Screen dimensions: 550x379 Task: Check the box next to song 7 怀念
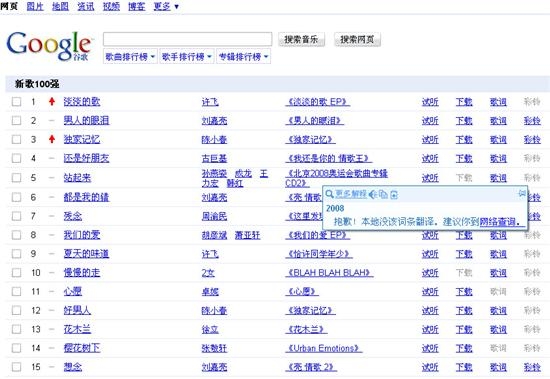(16, 216)
